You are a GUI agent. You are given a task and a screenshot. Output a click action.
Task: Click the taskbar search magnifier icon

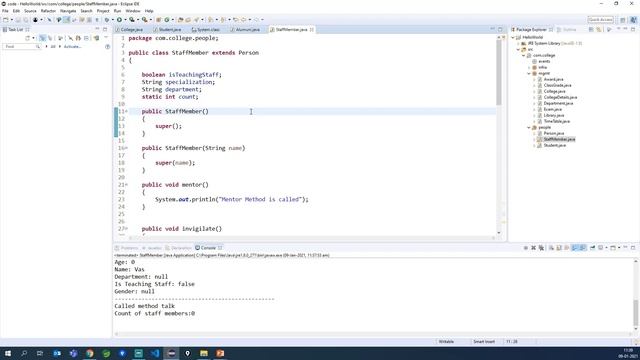[24, 353]
